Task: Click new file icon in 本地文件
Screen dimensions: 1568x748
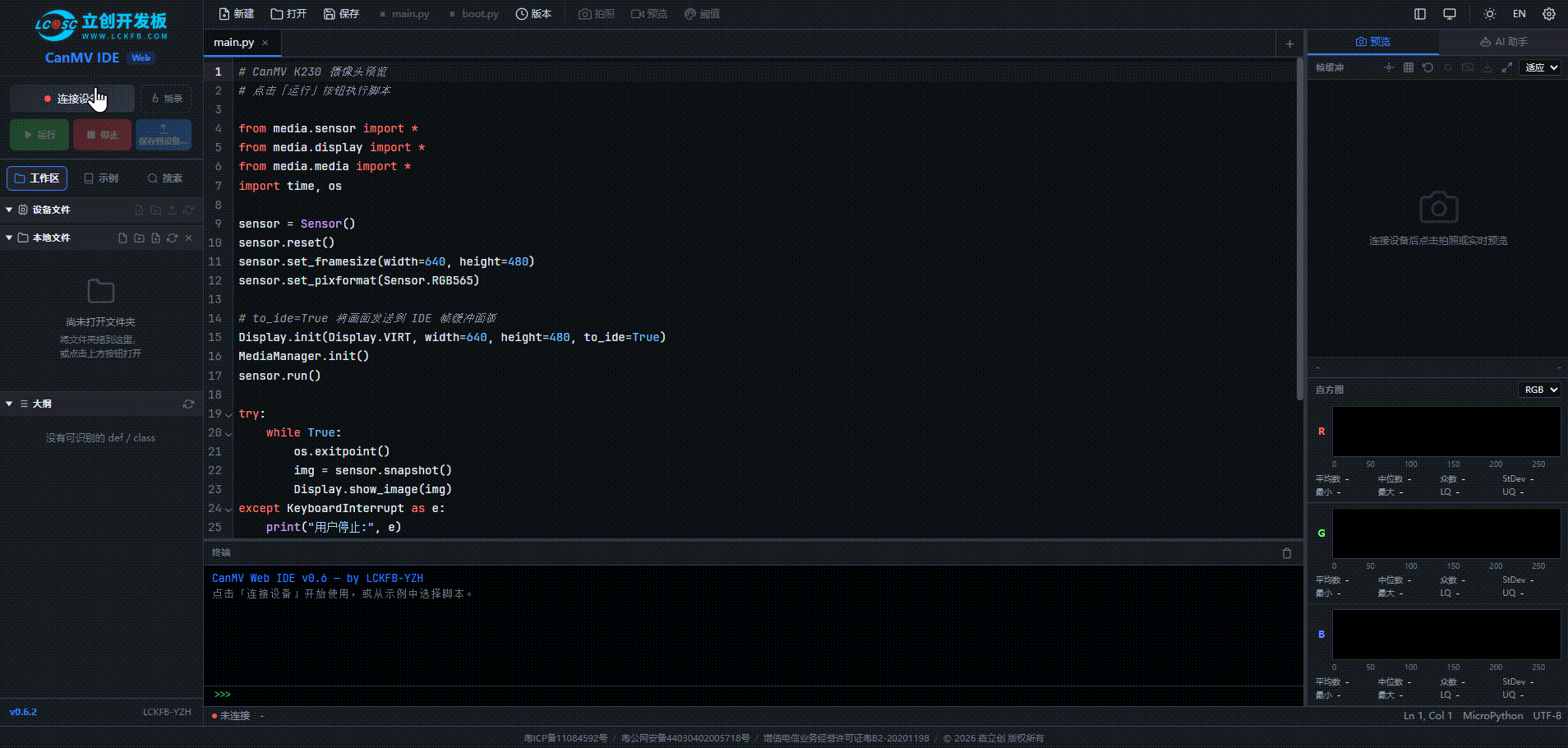Action: (x=122, y=238)
